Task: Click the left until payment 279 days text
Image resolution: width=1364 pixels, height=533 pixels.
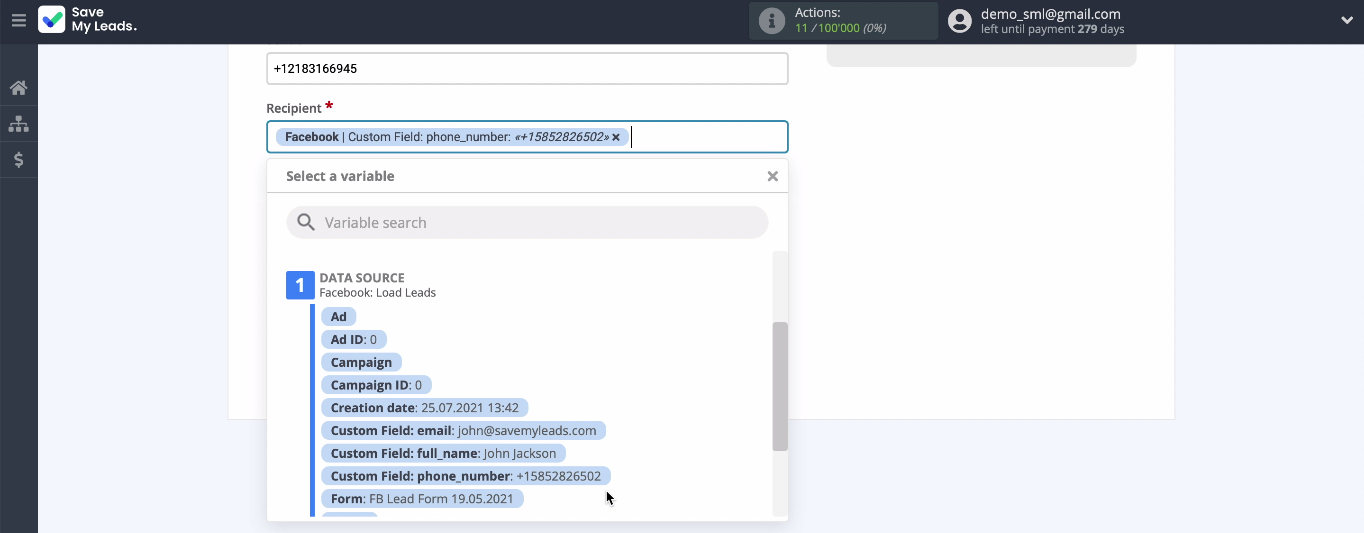Action: pos(1053,29)
